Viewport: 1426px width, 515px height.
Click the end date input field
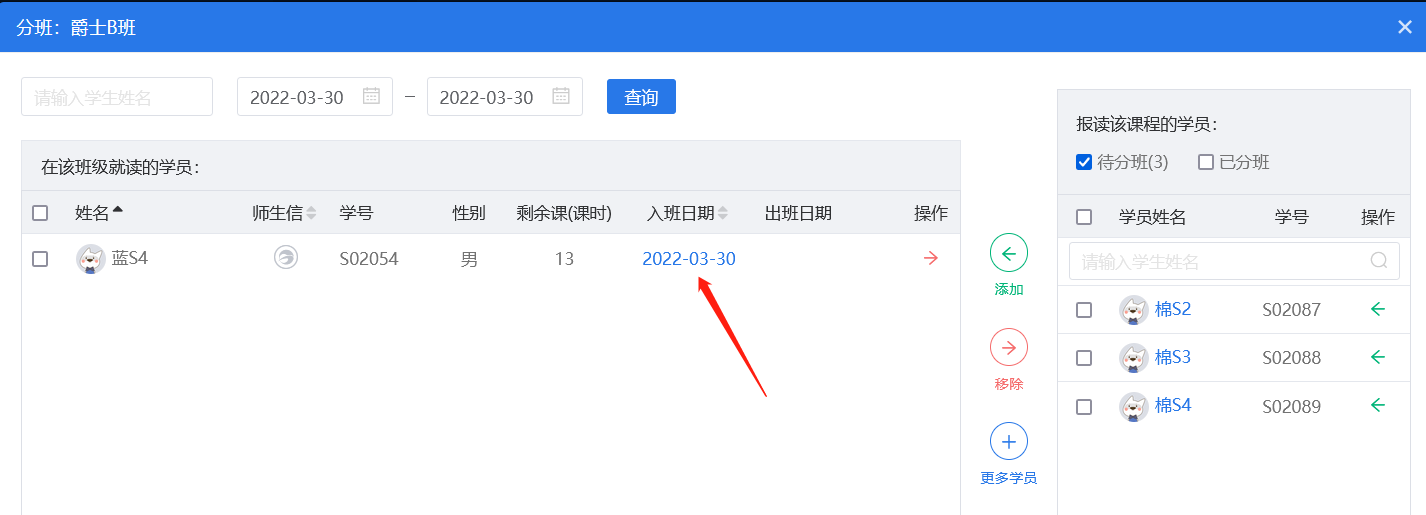(505, 97)
